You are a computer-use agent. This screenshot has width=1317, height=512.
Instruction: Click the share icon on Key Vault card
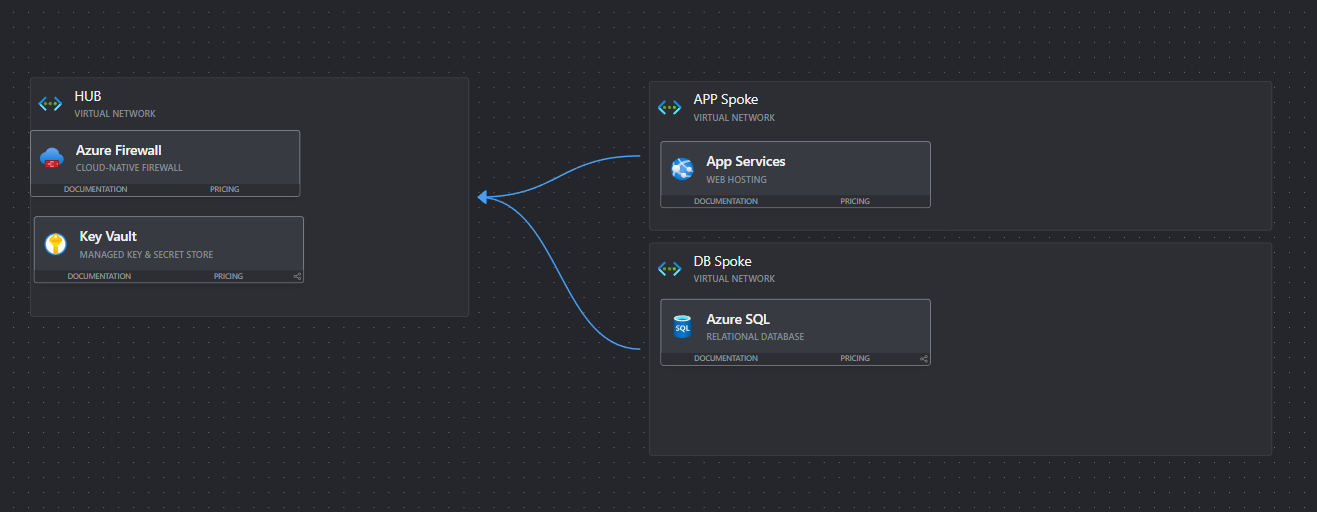click(x=297, y=277)
